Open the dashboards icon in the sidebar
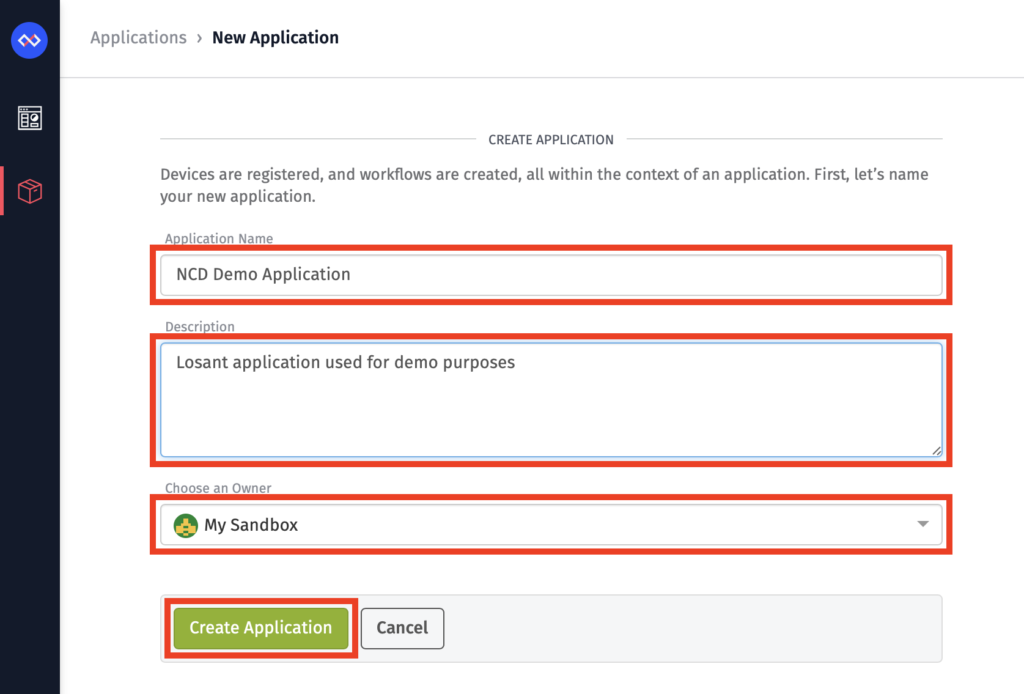 coord(29,118)
